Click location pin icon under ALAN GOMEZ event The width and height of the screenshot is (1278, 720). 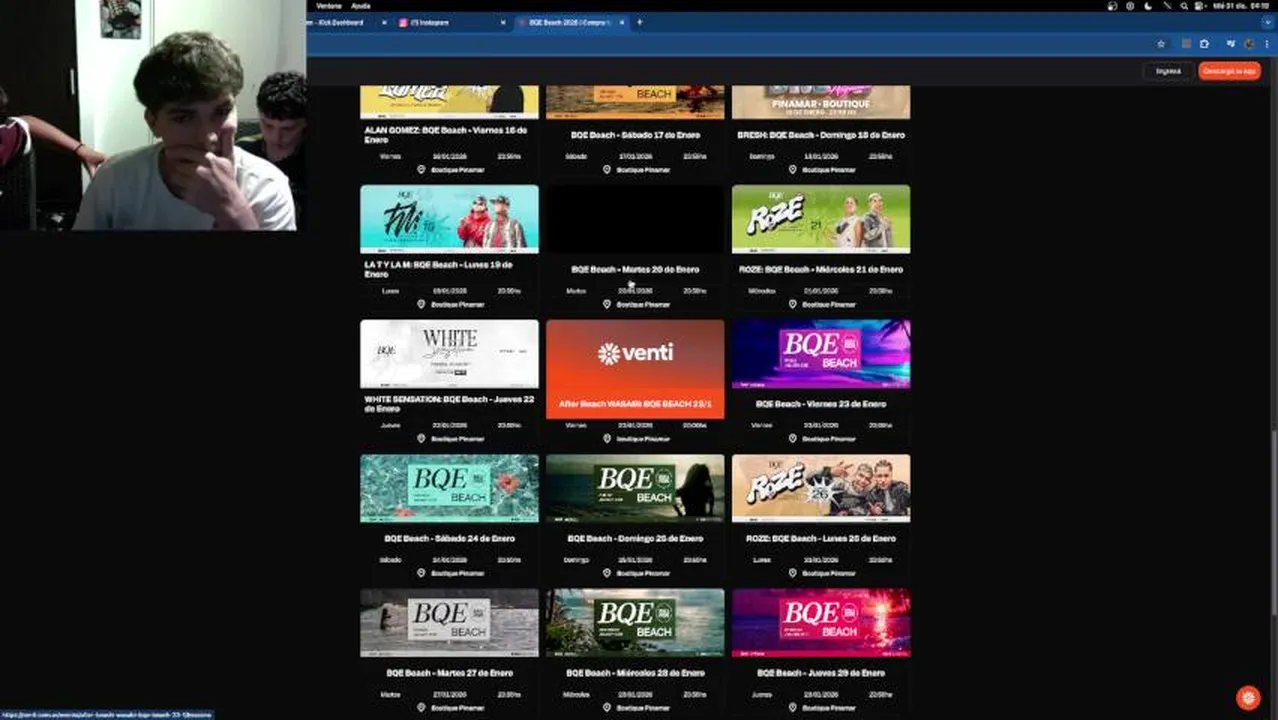(421, 170)
